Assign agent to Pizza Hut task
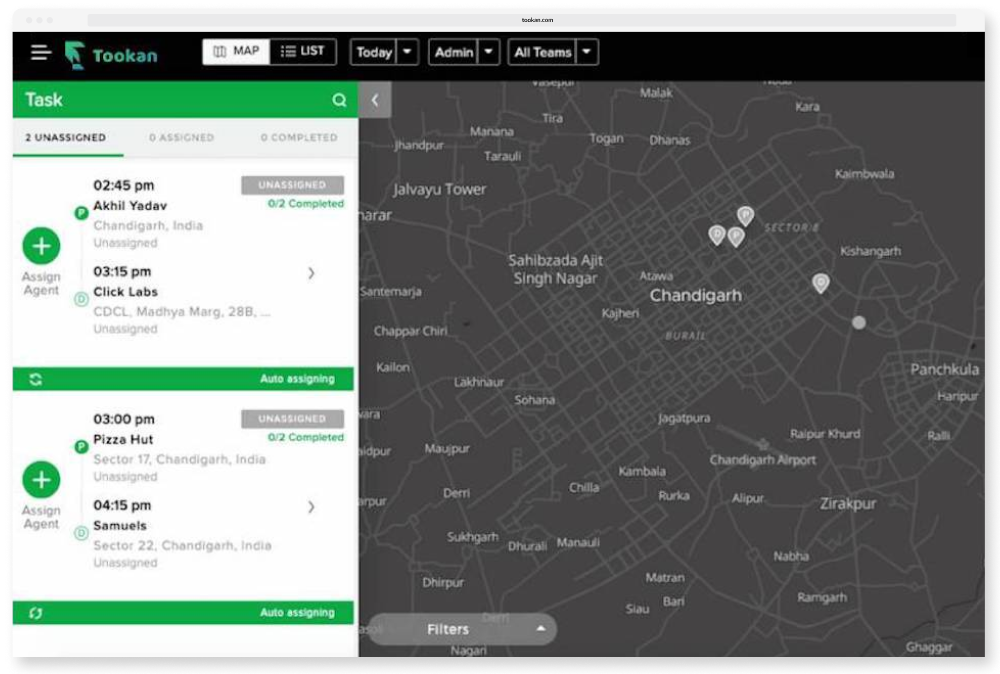This screenshot has height=674, width=1000. (41, 480)
